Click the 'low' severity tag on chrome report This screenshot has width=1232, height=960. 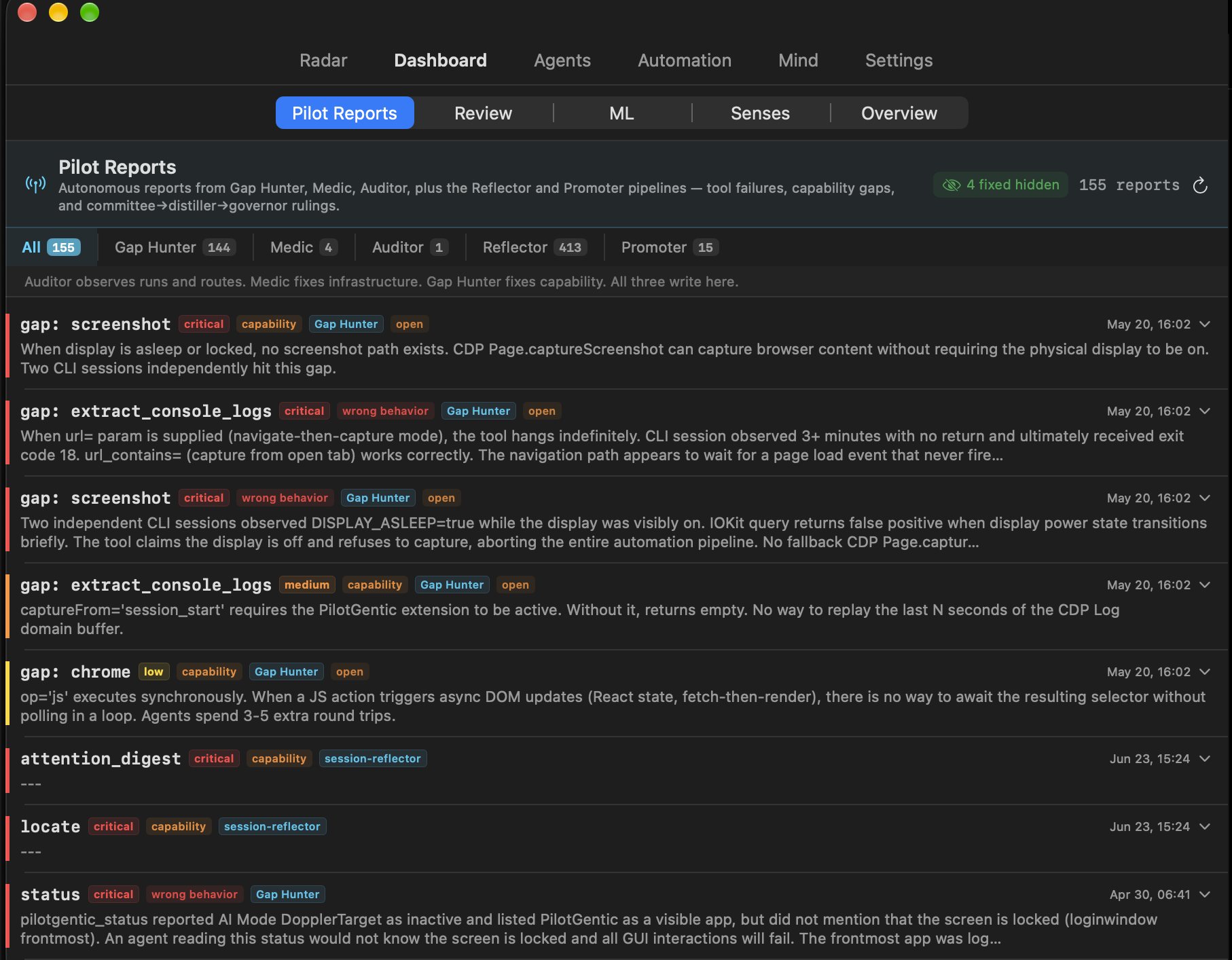pyautogui.click(x=153, y=672)
